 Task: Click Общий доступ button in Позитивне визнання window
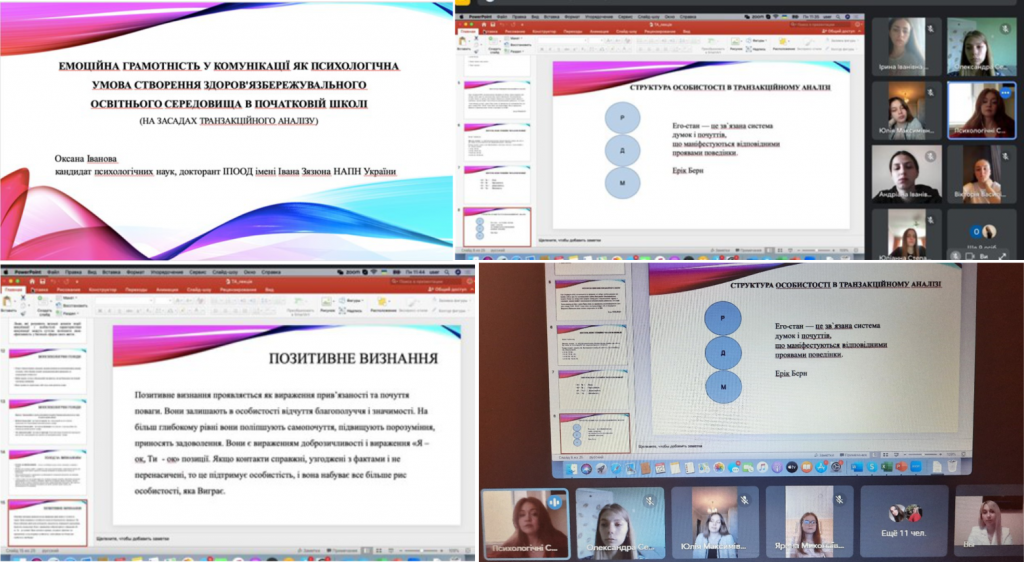click(x=452, y=290)
